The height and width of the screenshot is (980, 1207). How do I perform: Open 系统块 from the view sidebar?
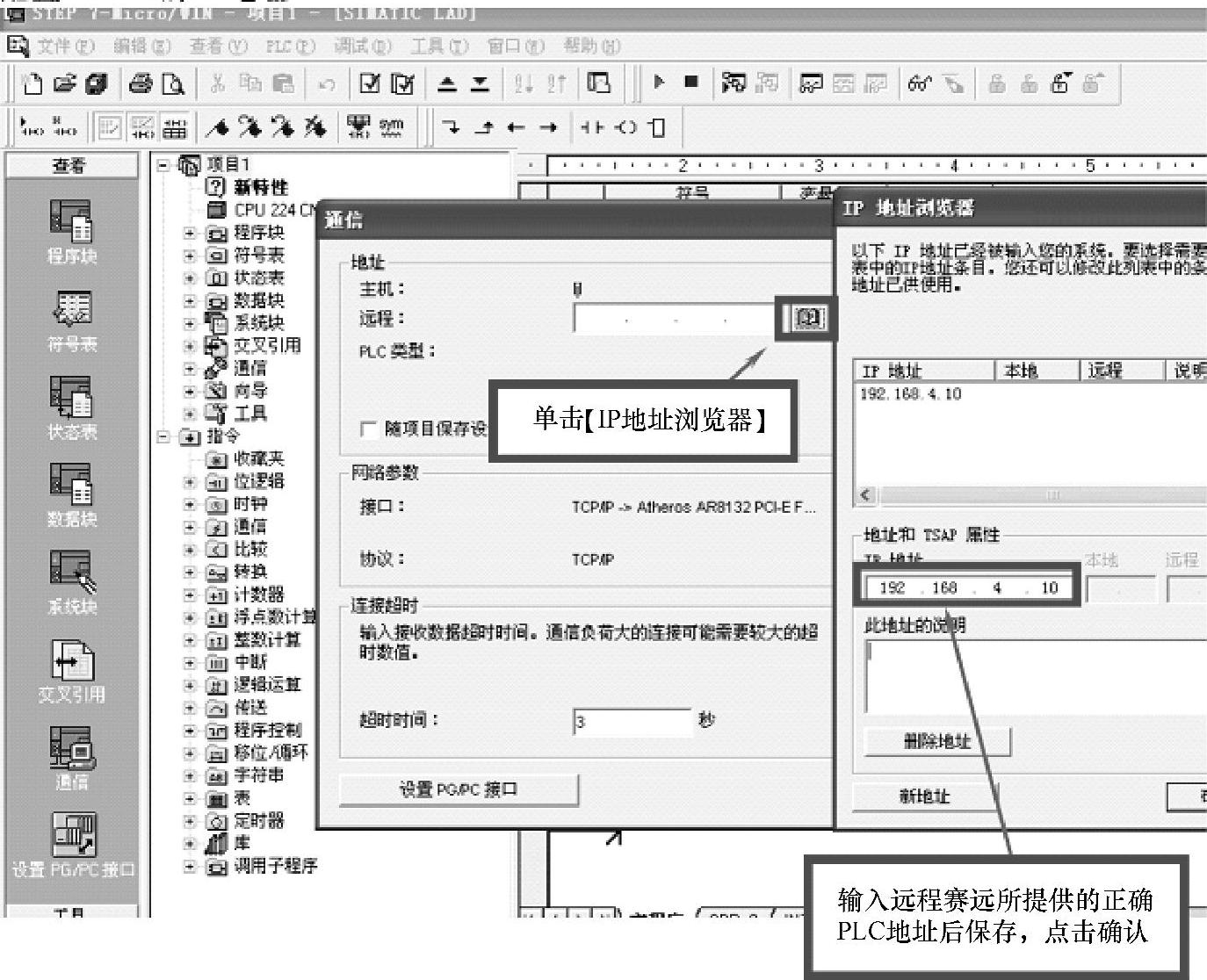click(71, 583)
